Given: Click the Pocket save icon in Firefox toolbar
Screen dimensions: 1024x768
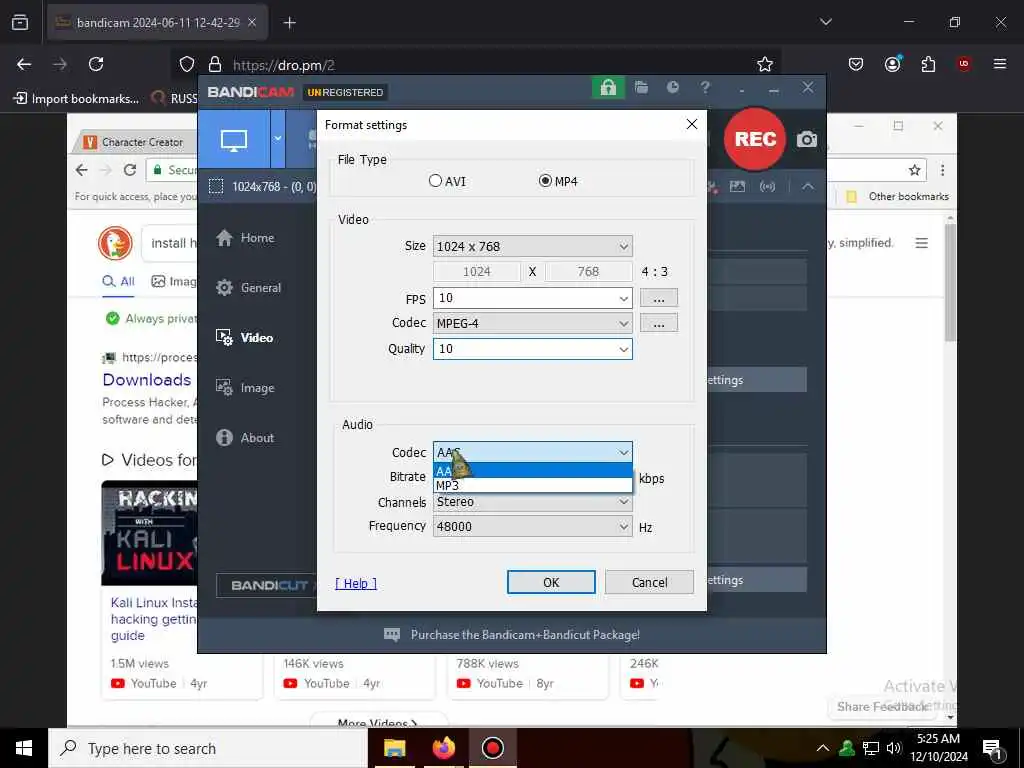Looking at the screenshot, I should pos(856,64).
